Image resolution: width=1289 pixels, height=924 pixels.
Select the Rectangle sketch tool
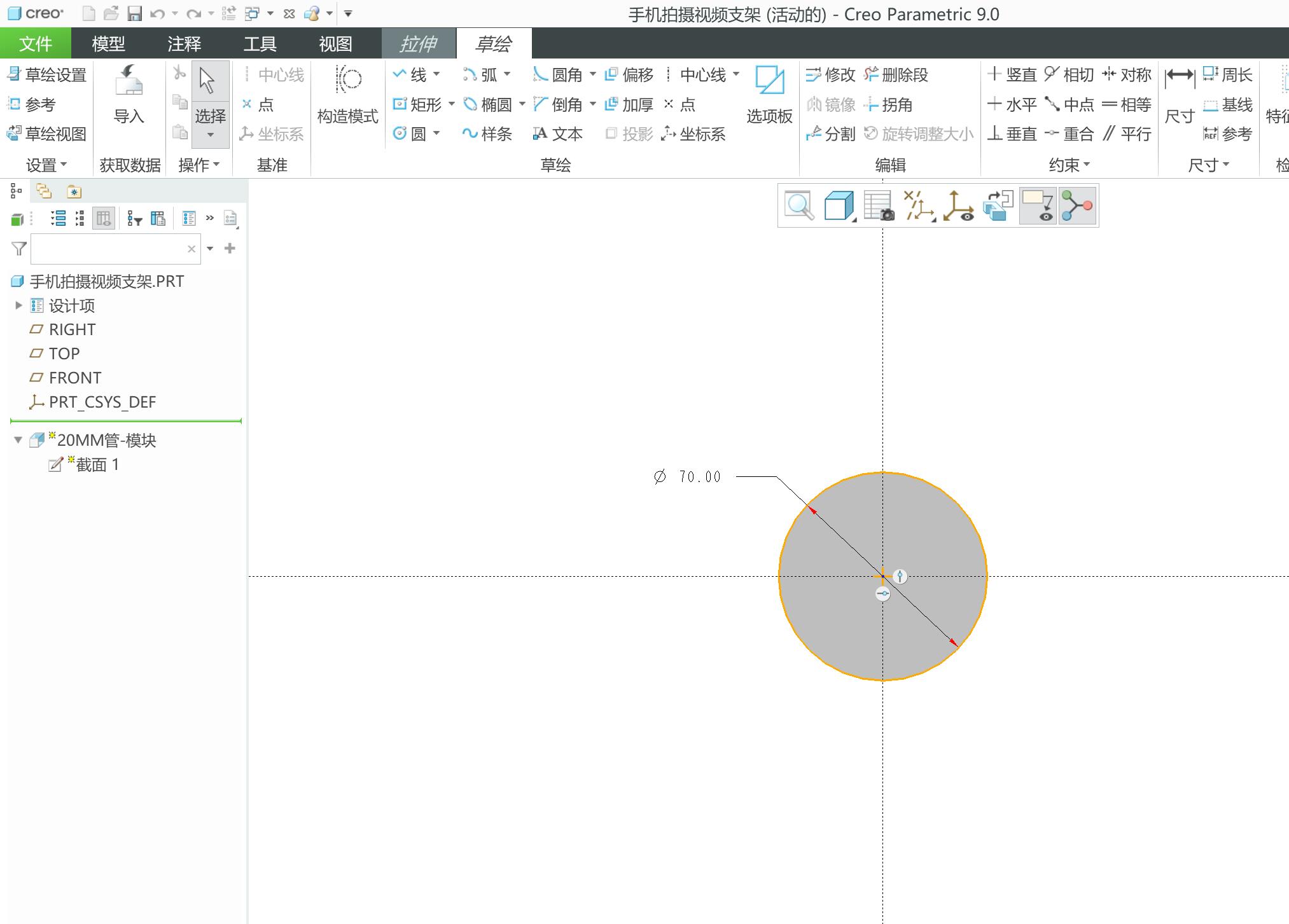[417, 104]
